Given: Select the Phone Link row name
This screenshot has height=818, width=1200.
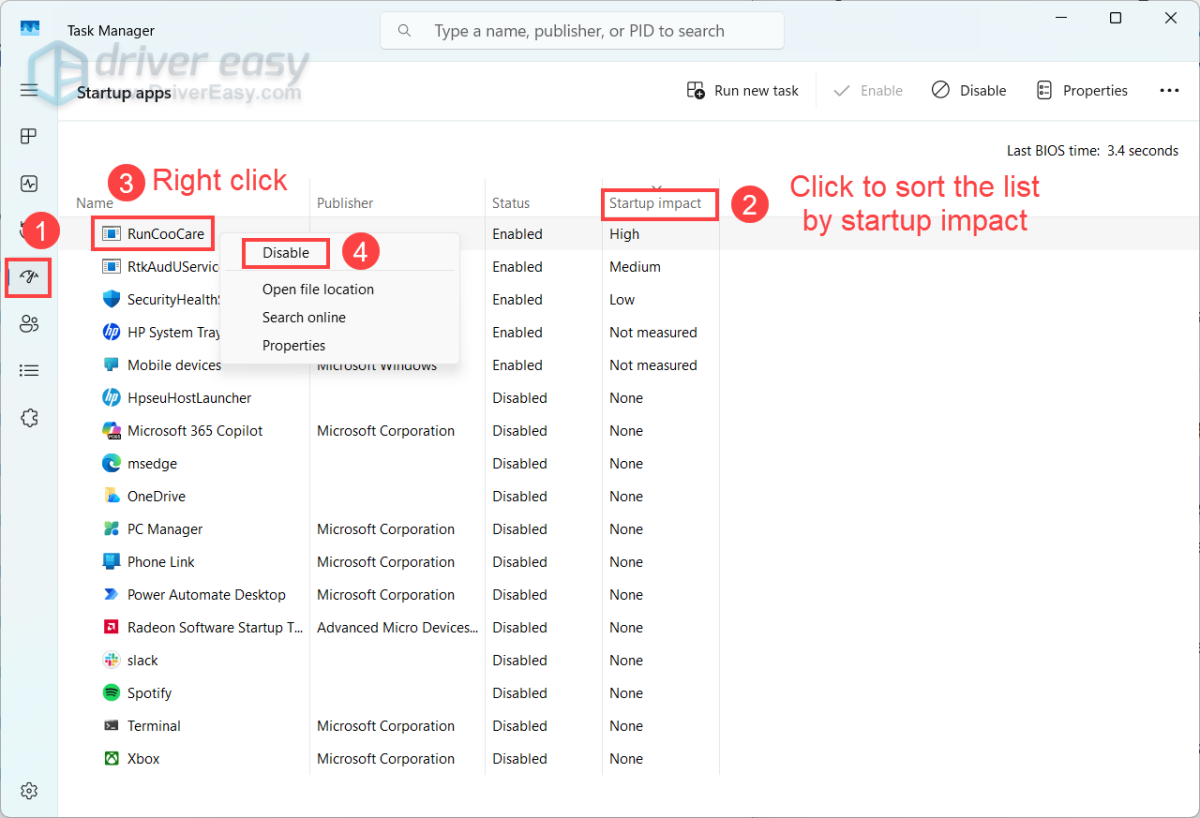Looking at the screenshot, I should 161,562.
